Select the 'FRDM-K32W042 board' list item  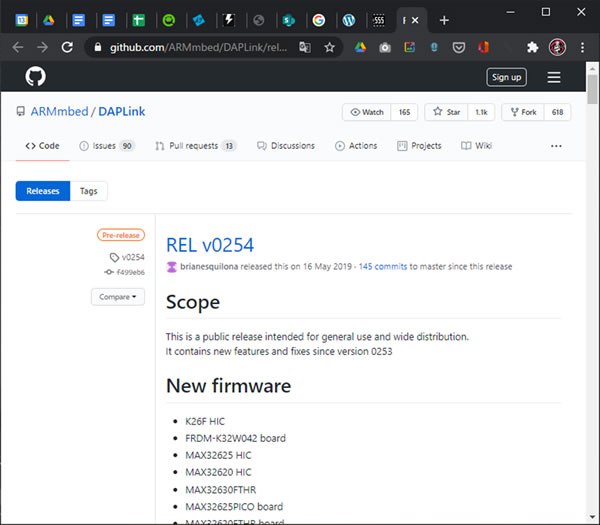(235, 438)
